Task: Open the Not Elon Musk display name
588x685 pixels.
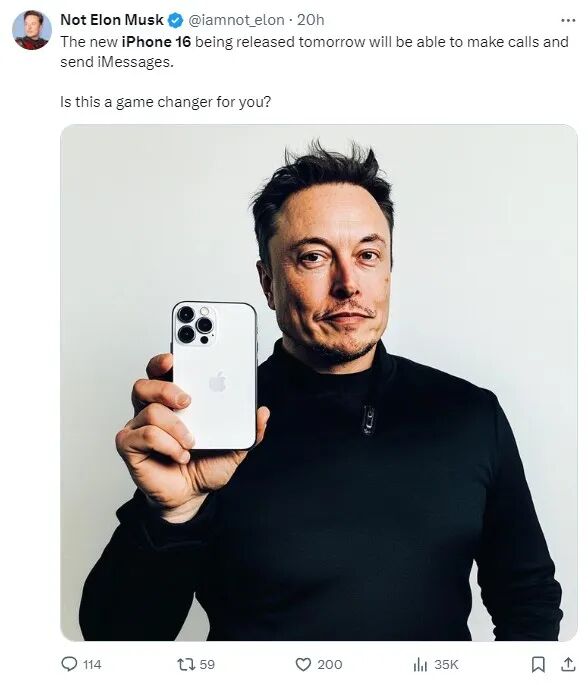Action: tap(112, 20)
